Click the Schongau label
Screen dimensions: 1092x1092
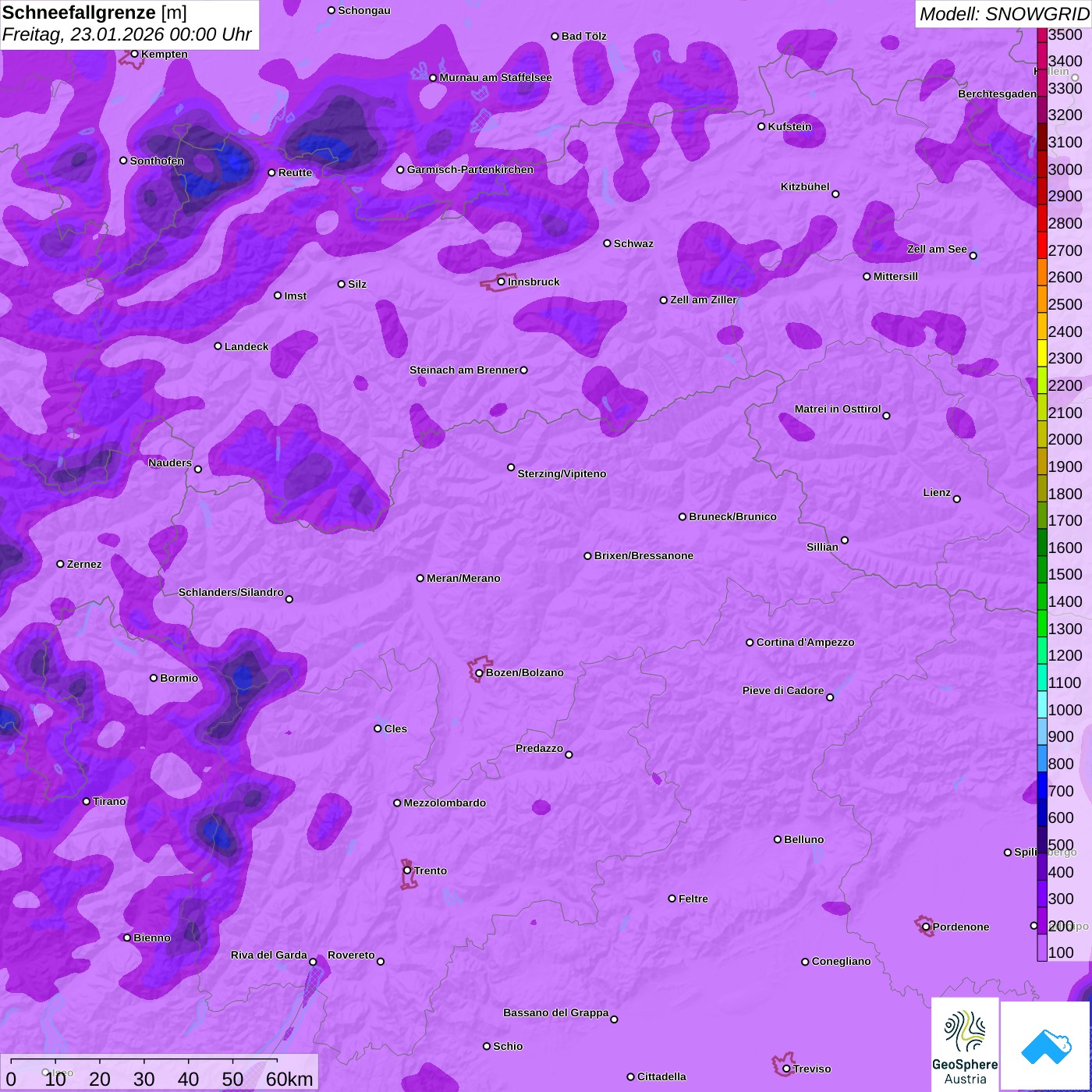click(x=364, y=10)
